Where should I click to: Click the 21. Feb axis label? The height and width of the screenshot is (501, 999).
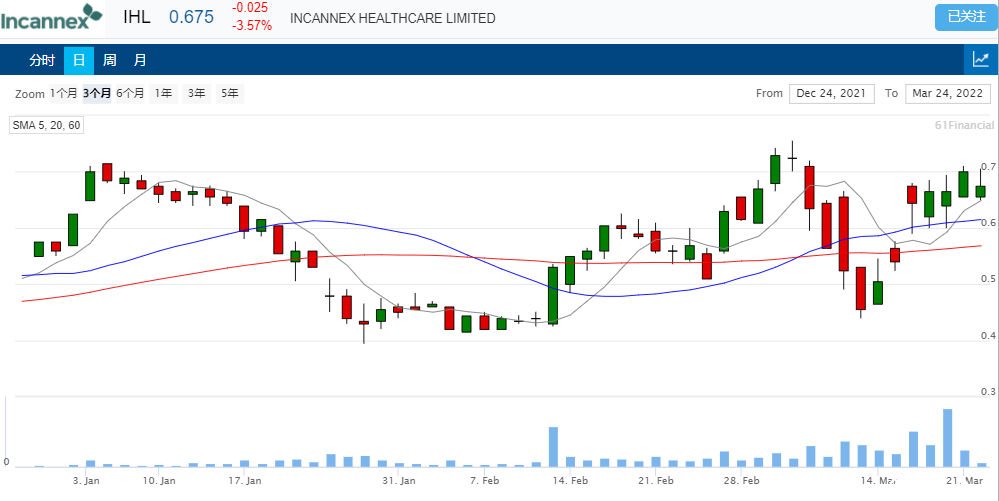tap(656, 481)
